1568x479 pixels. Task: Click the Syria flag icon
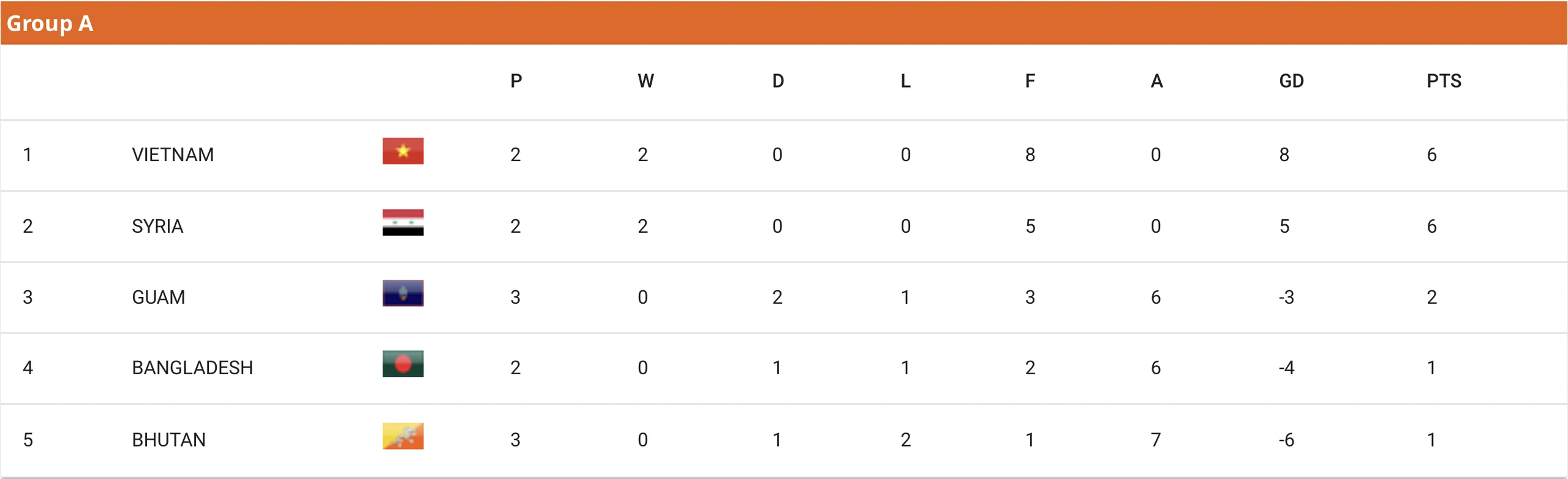click(403, 222)
